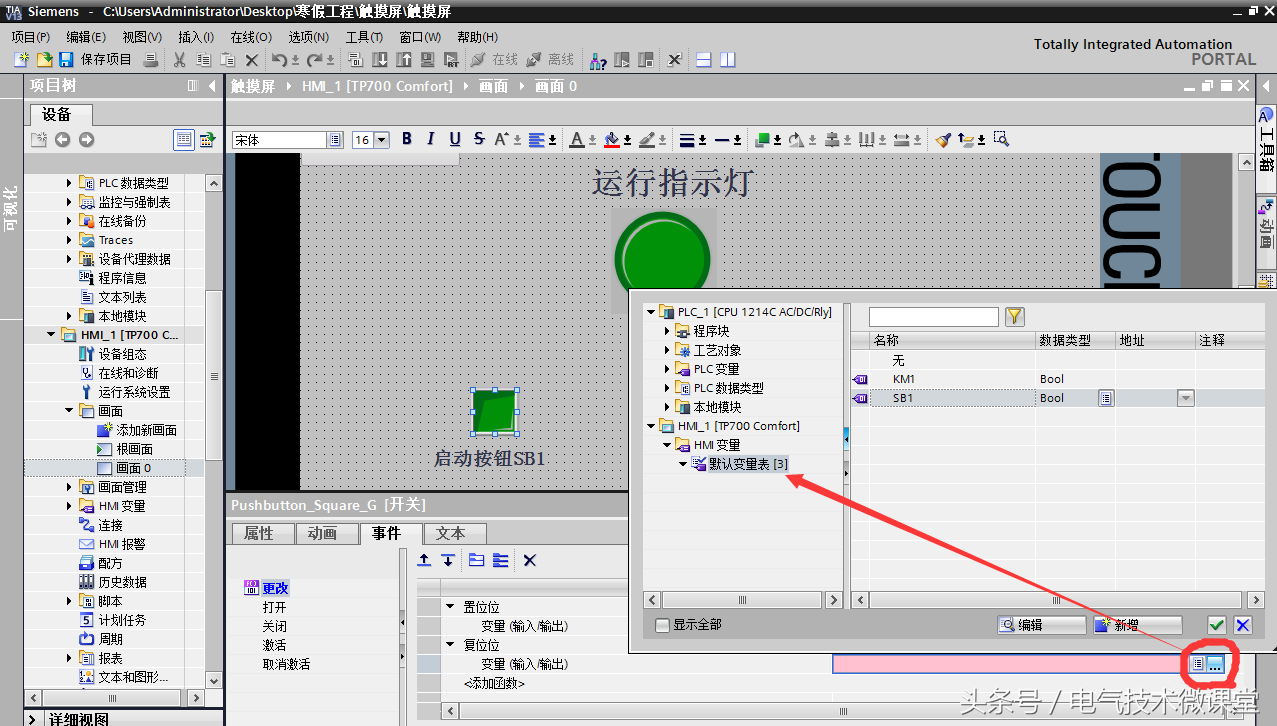The width and height of the screenshot is (1277, 726).
Task: Click the text color A swatch
Action: [577, 139]
